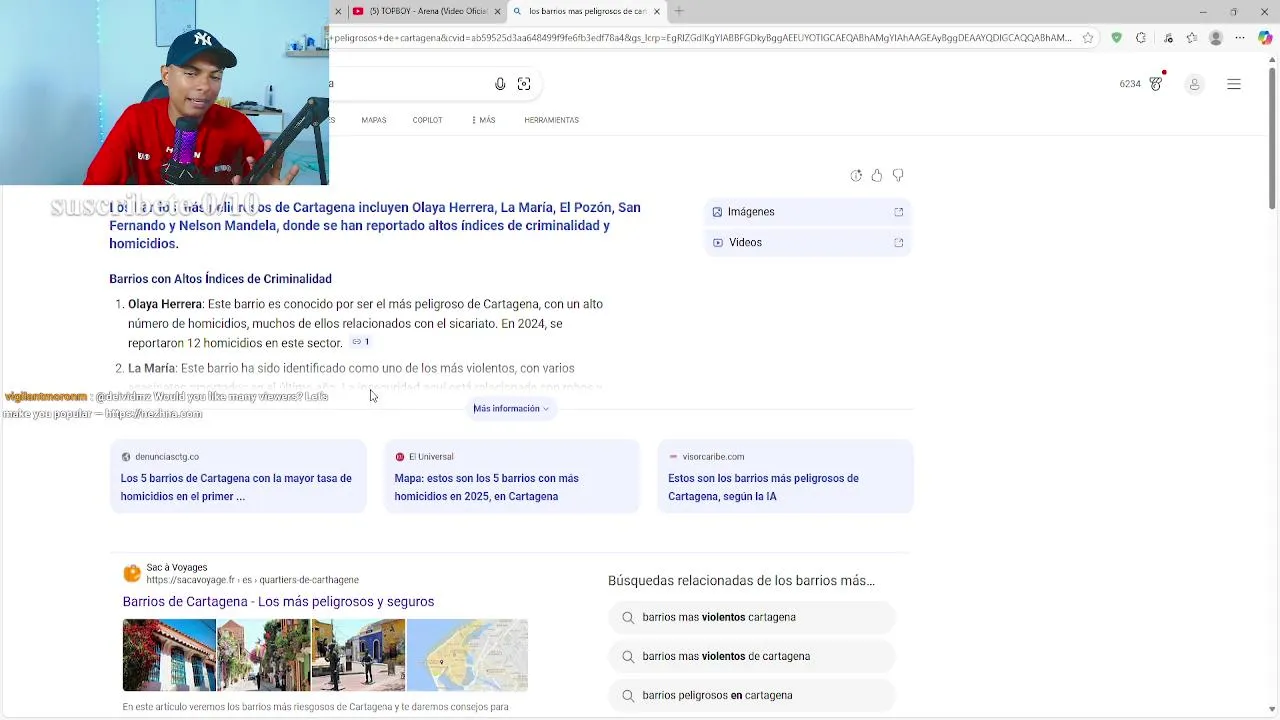
Task: Open external icon on Imágenes row
Action: pos(898,212)
